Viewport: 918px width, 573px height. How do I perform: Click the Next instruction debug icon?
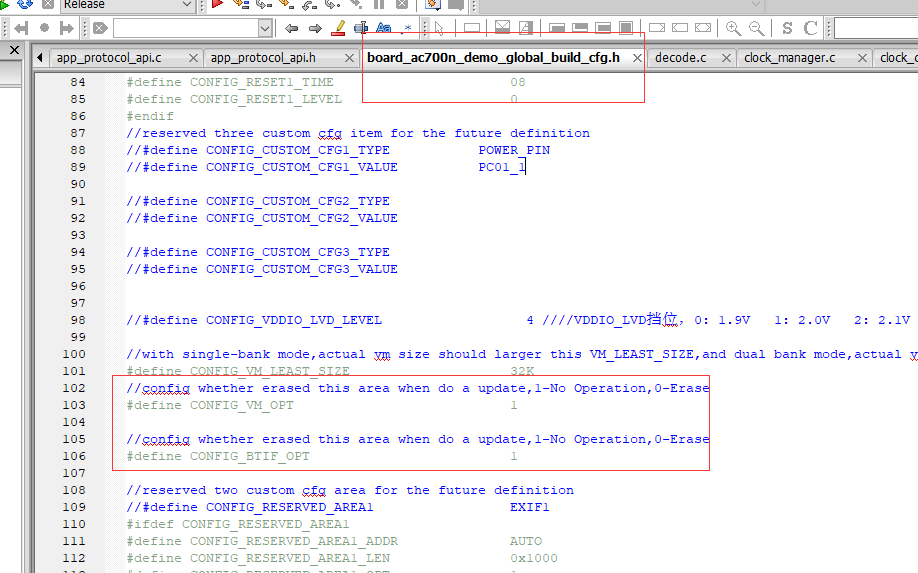click(332, 4)
